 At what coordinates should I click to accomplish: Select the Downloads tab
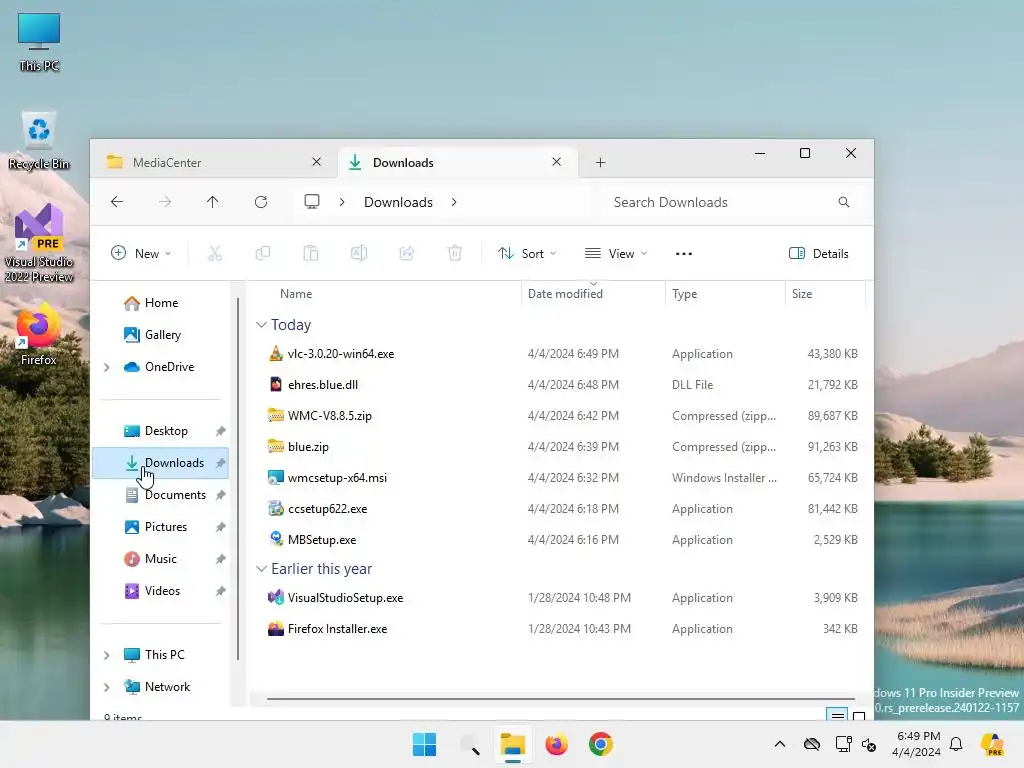tap(458, 162)
